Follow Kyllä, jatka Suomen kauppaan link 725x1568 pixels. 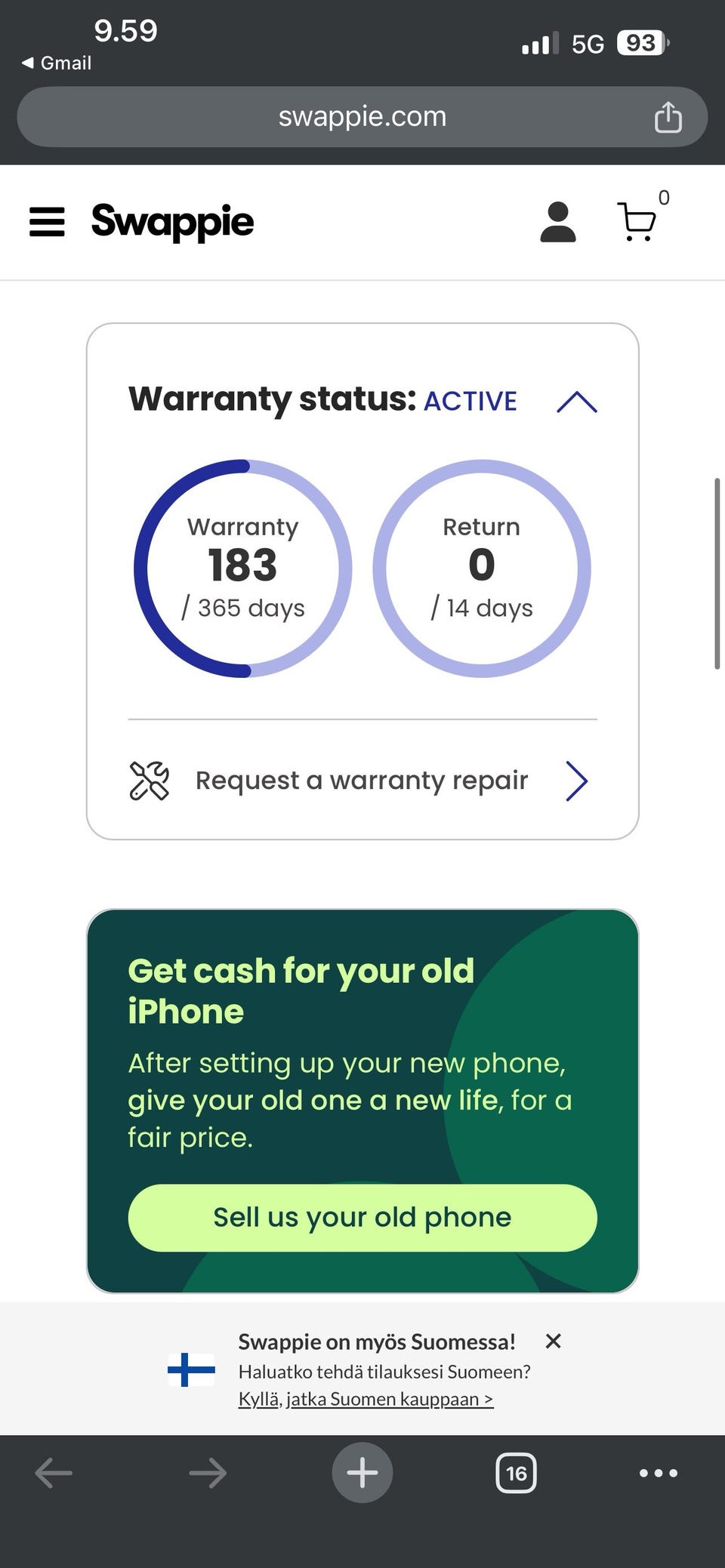click(366, 1399)
